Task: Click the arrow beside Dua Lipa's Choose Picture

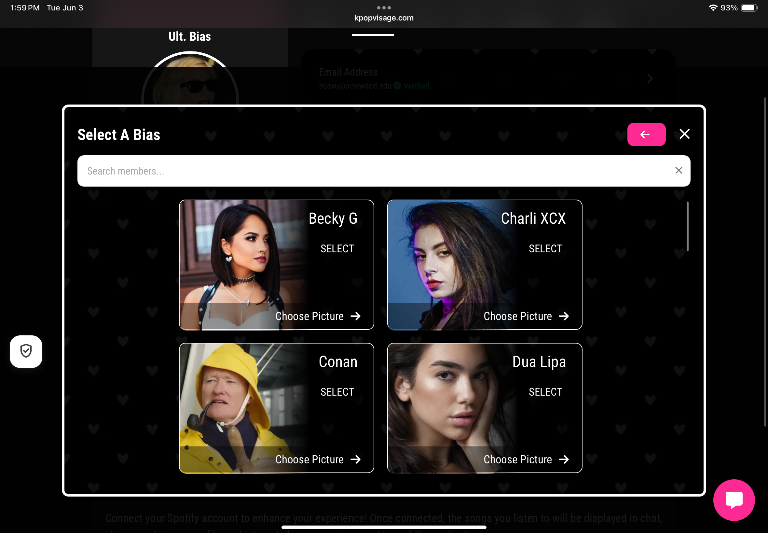Action: pos(564,459)
